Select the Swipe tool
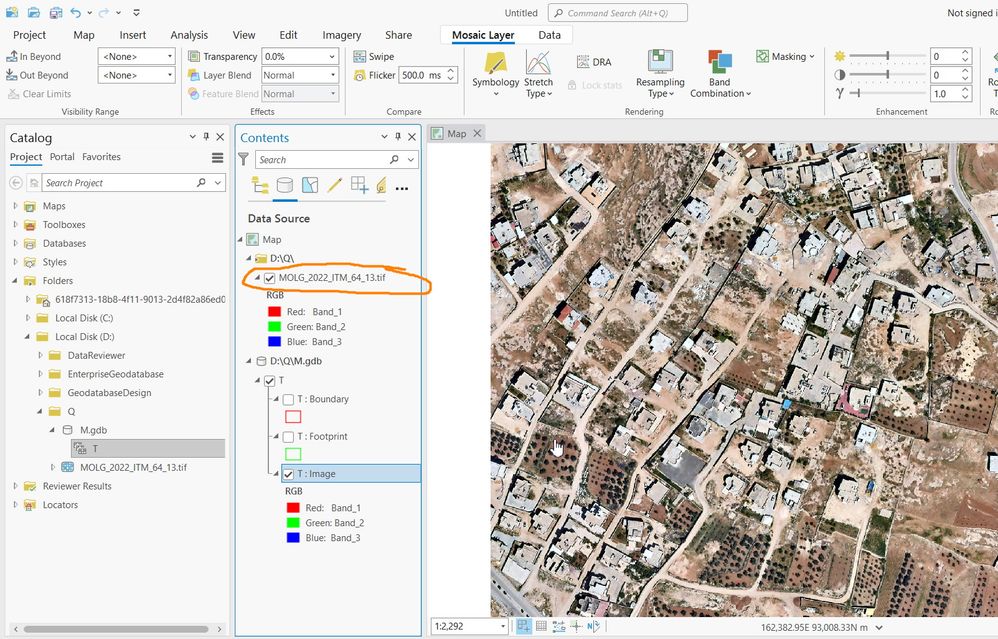998x639 pixels. [374, 57]
